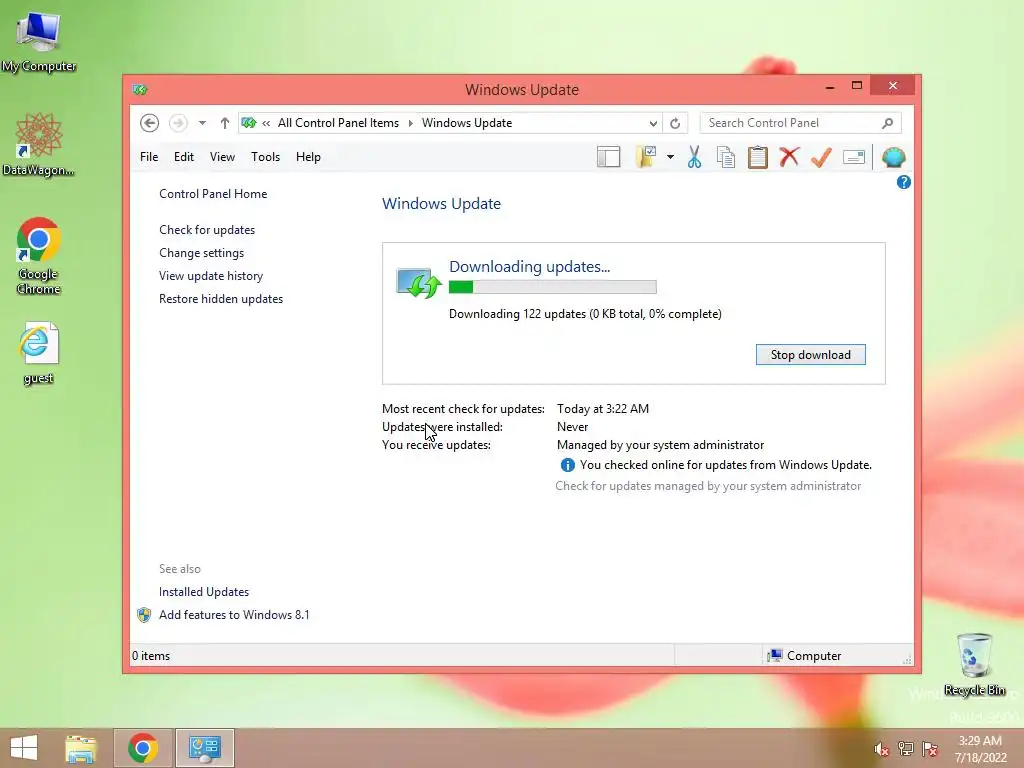Click the search magnifier icon
The height and width of the screenshot is (768, 1024).
coord(888,123)
